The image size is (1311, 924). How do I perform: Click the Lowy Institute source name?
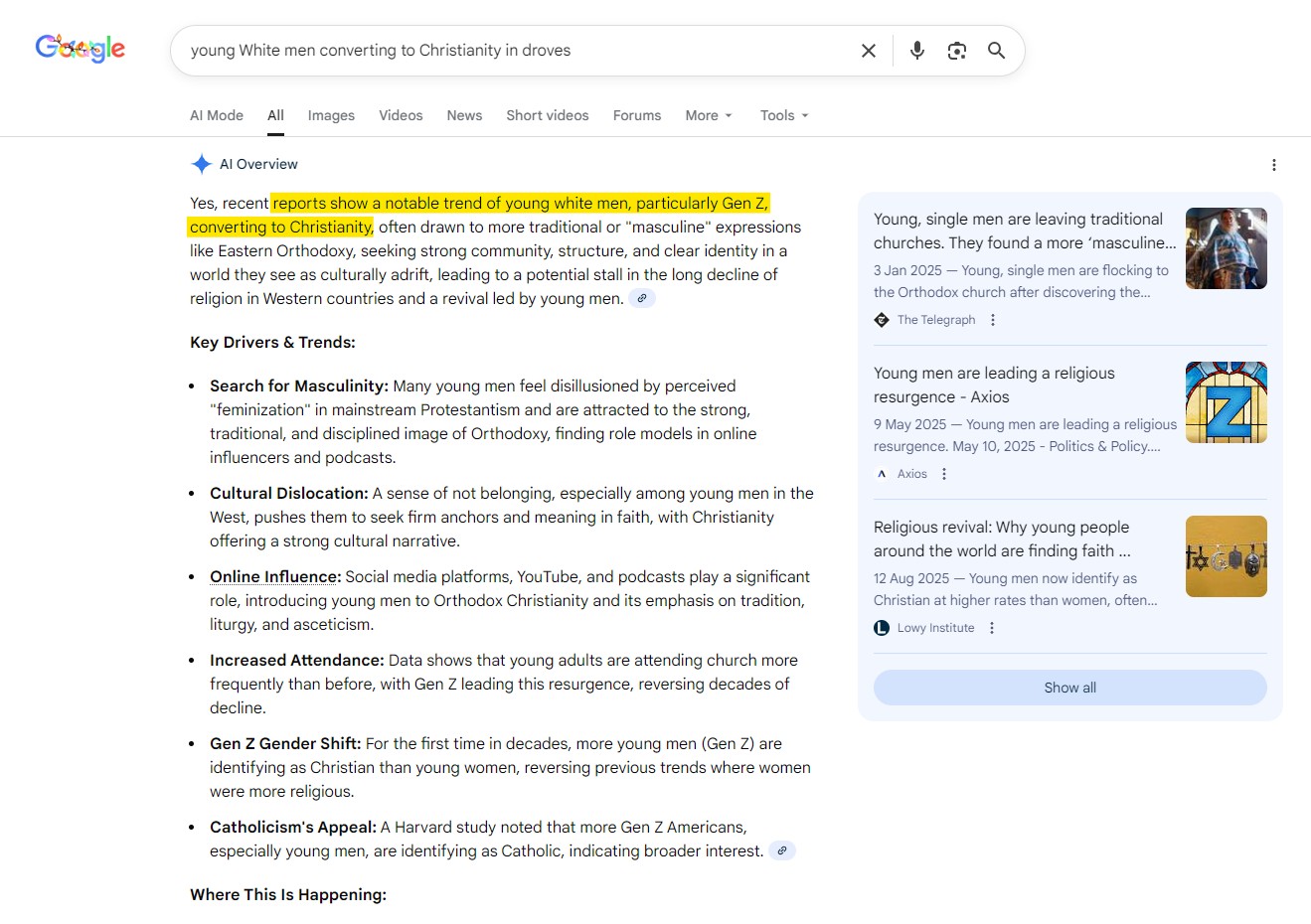(x=935, y=628)
